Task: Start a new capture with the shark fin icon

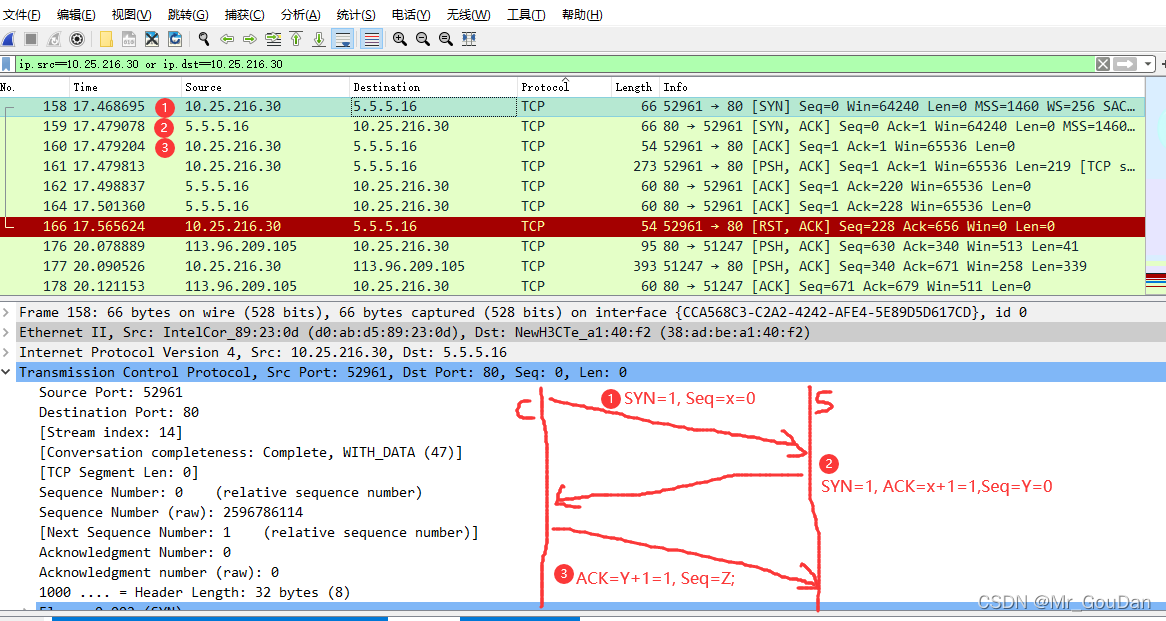Action: pos(8,39)
